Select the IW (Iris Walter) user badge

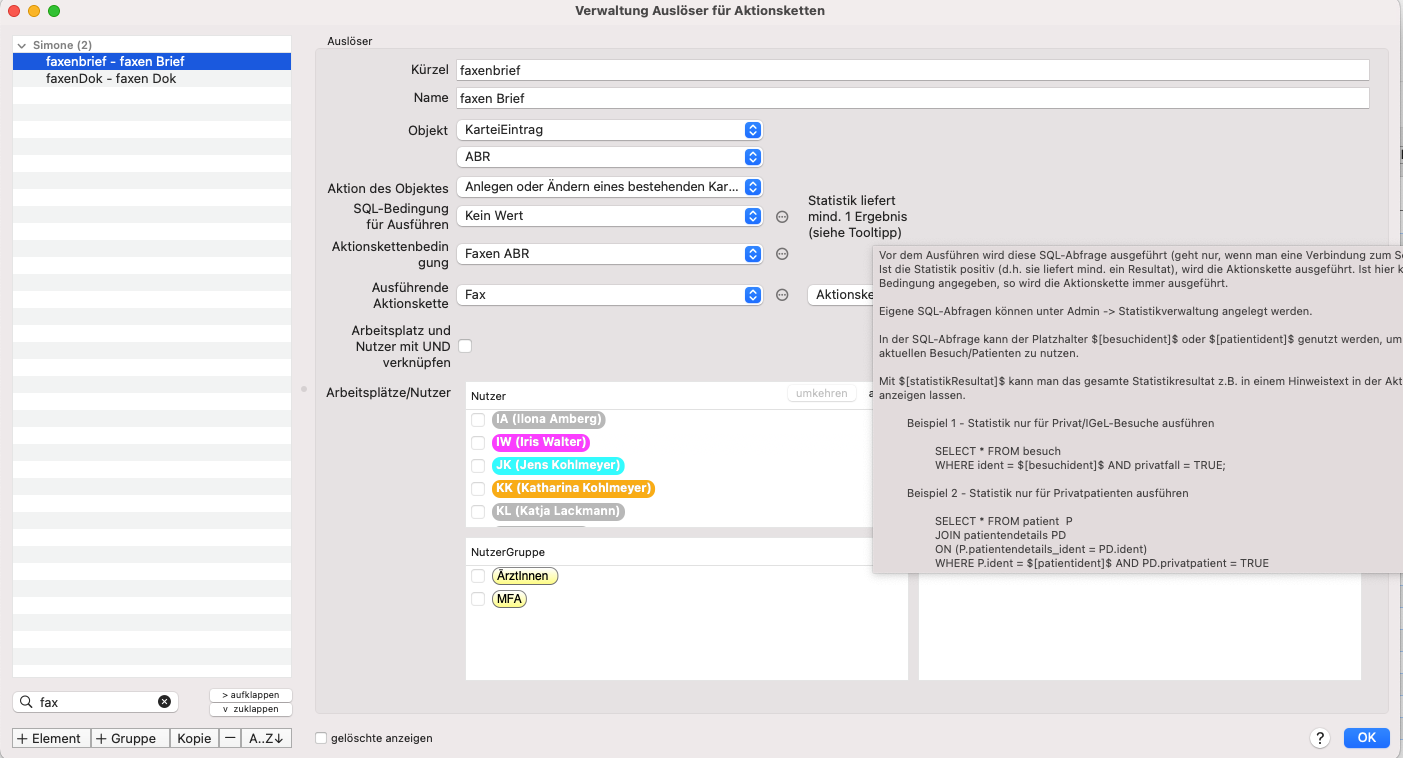[540, 442]
